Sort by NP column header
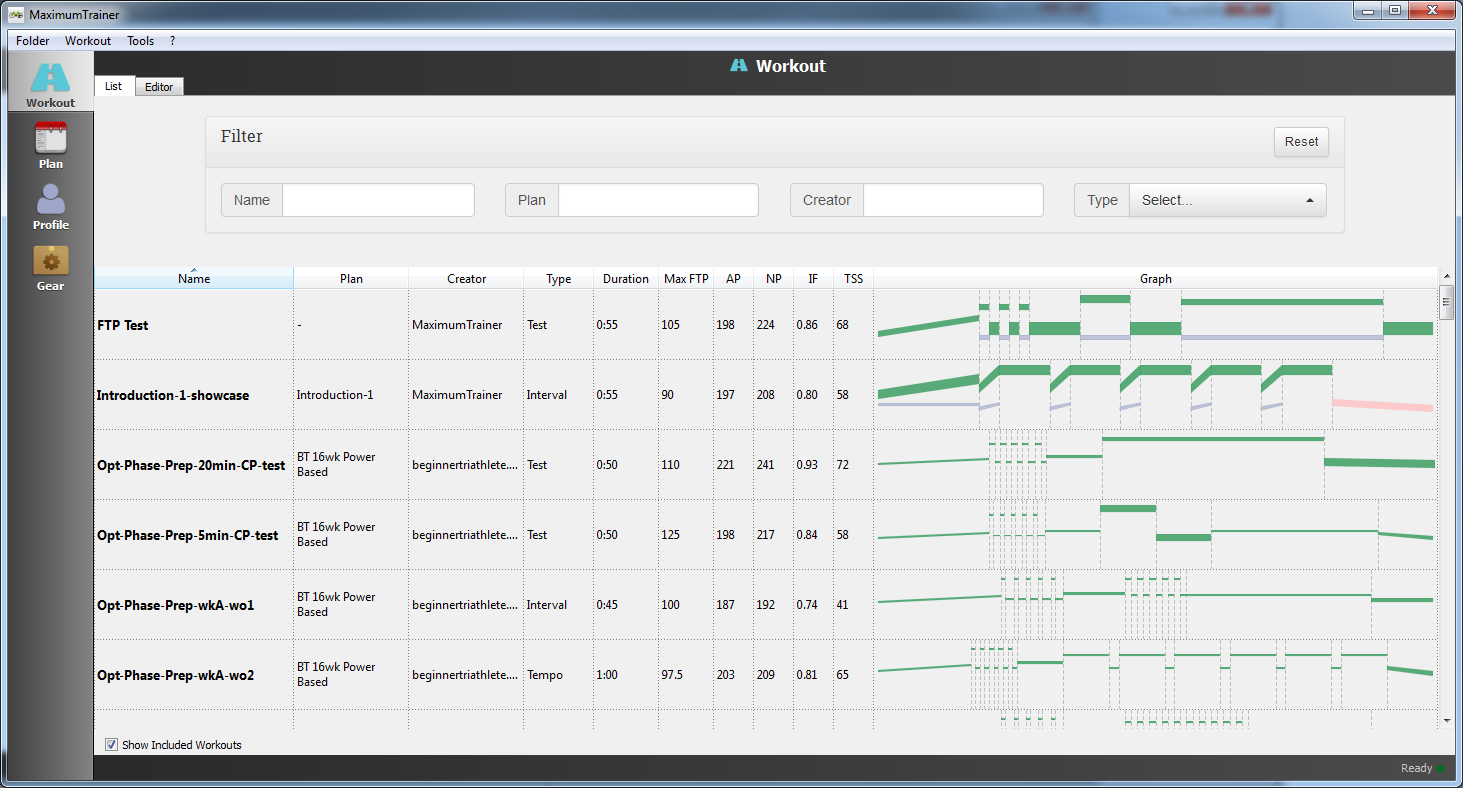 (x=773, y=278)
